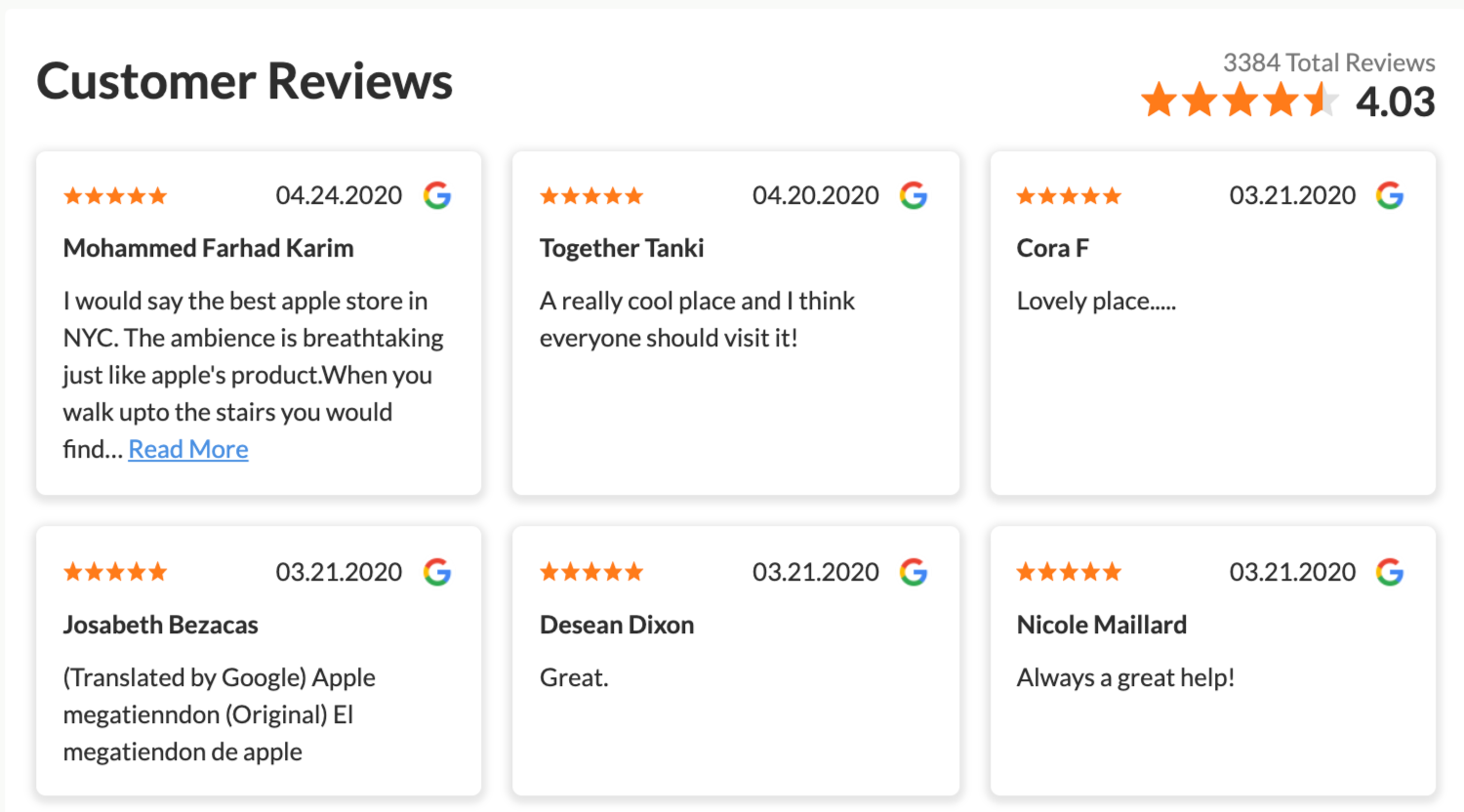This screenshot has height=812, width=1464.
Task: Click the 4.03 average rating number
Action: [x=1396, y=101]
